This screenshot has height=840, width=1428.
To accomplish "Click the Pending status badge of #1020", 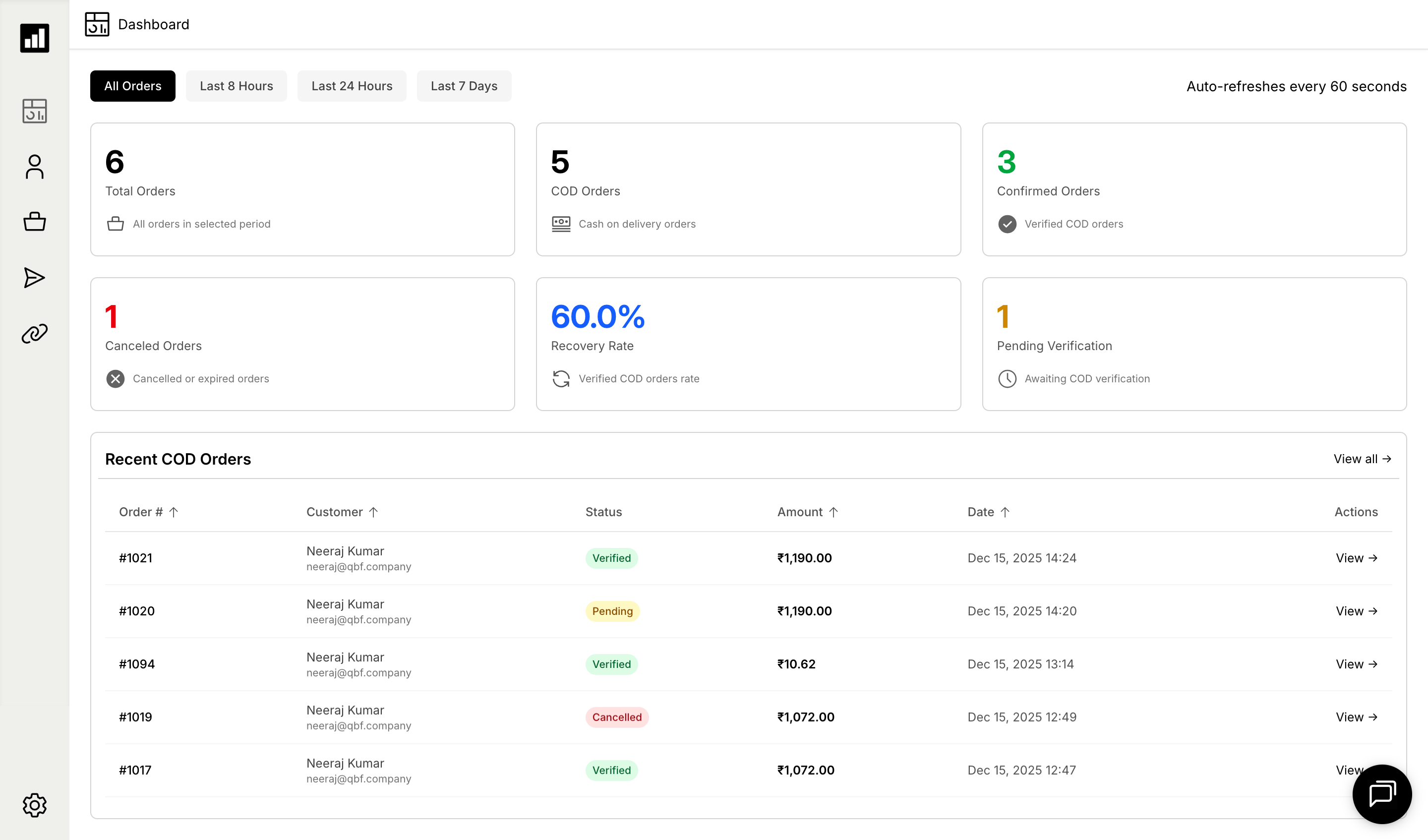I will 612,611.
